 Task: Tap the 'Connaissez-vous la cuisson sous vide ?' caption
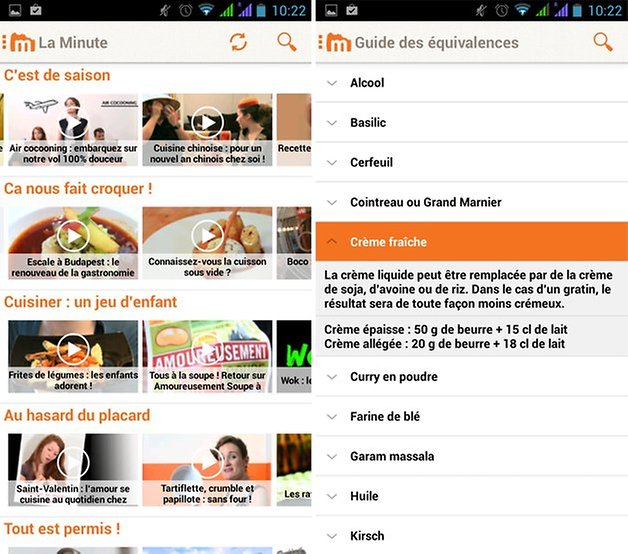207,267
